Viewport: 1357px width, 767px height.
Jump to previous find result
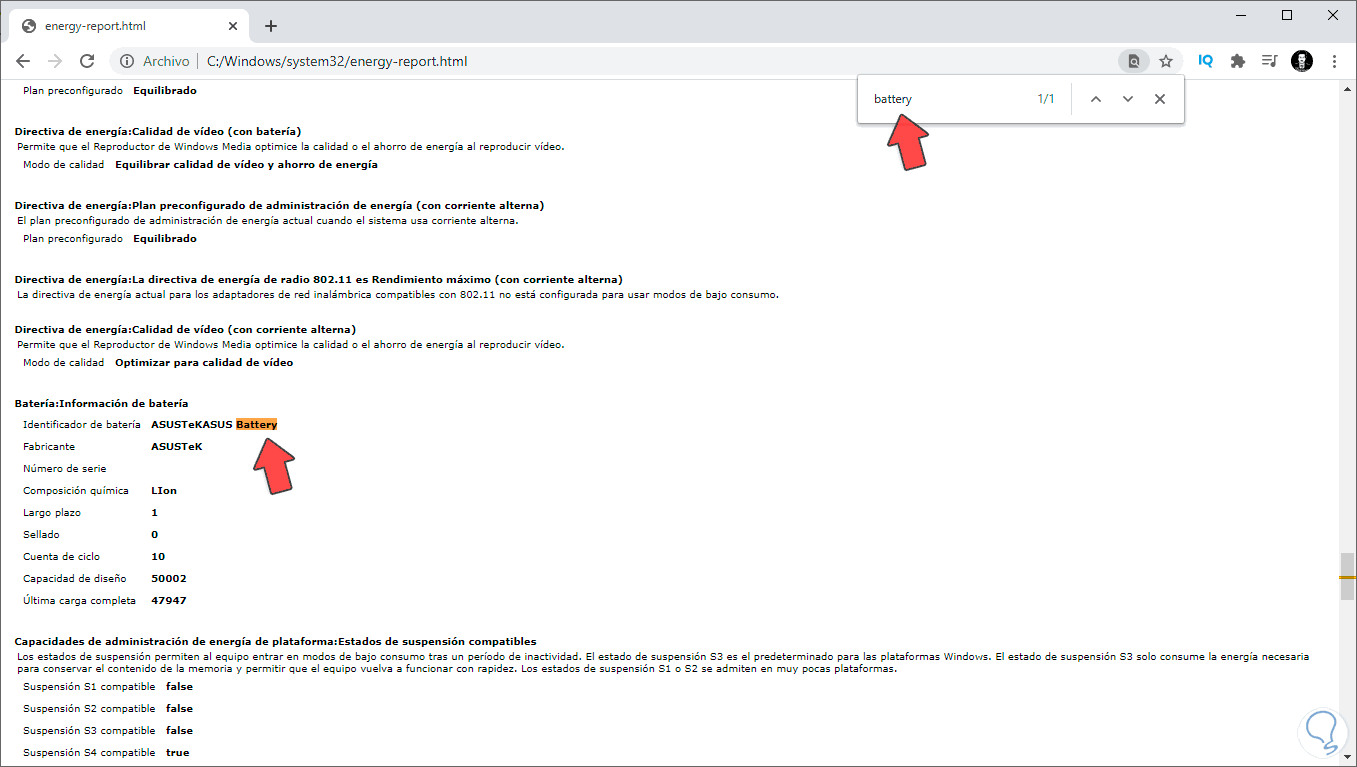(1096, 99)
